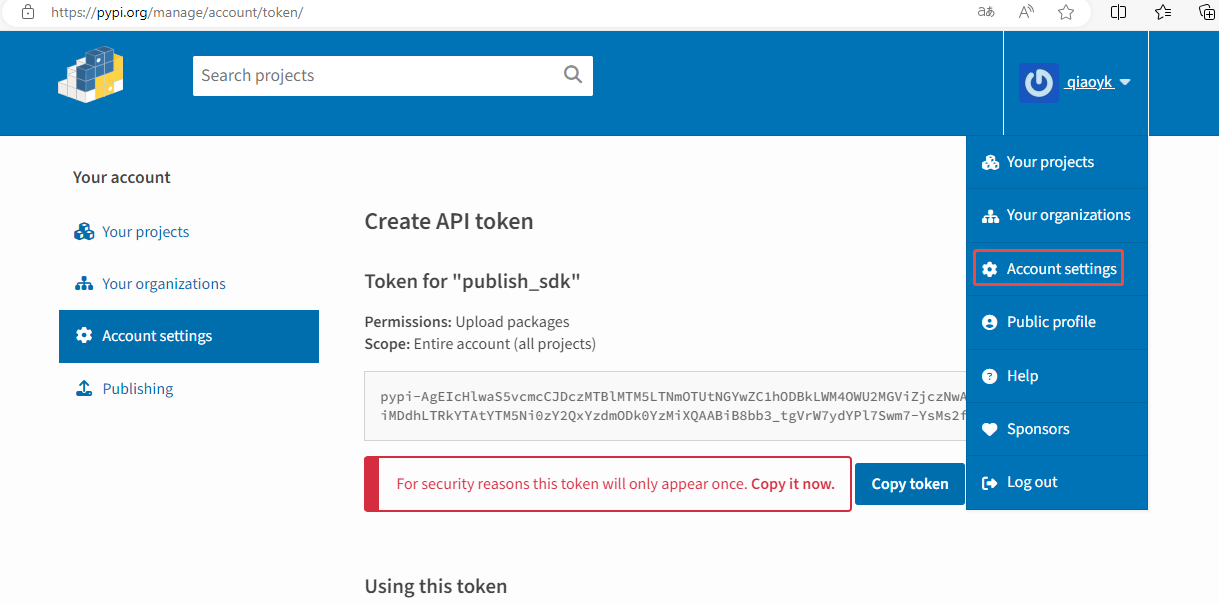Click the browser favorites star icon

1066,12
